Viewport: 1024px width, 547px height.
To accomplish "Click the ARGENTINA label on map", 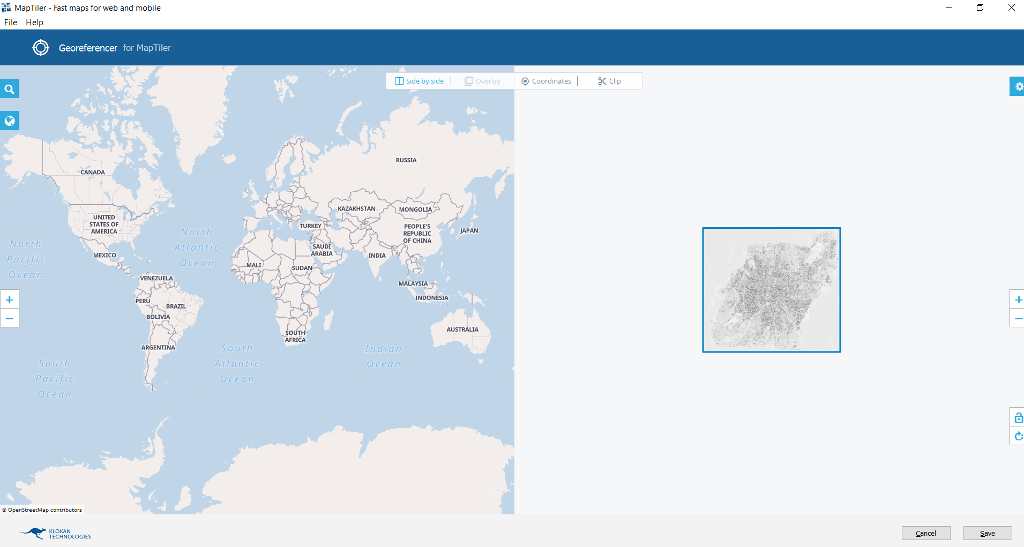I will point(158,348).
